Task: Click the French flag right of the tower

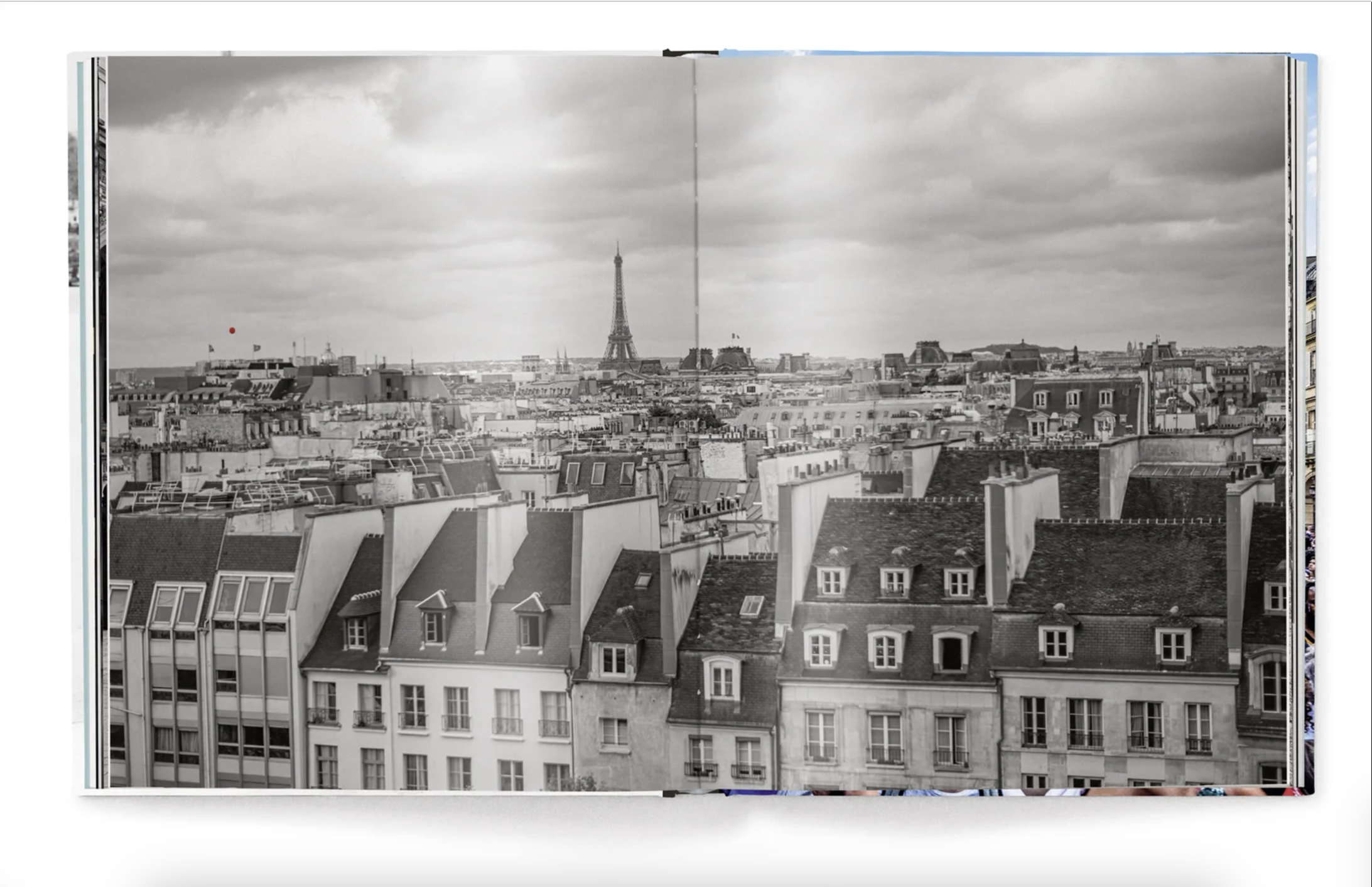Action: point(734,336)
